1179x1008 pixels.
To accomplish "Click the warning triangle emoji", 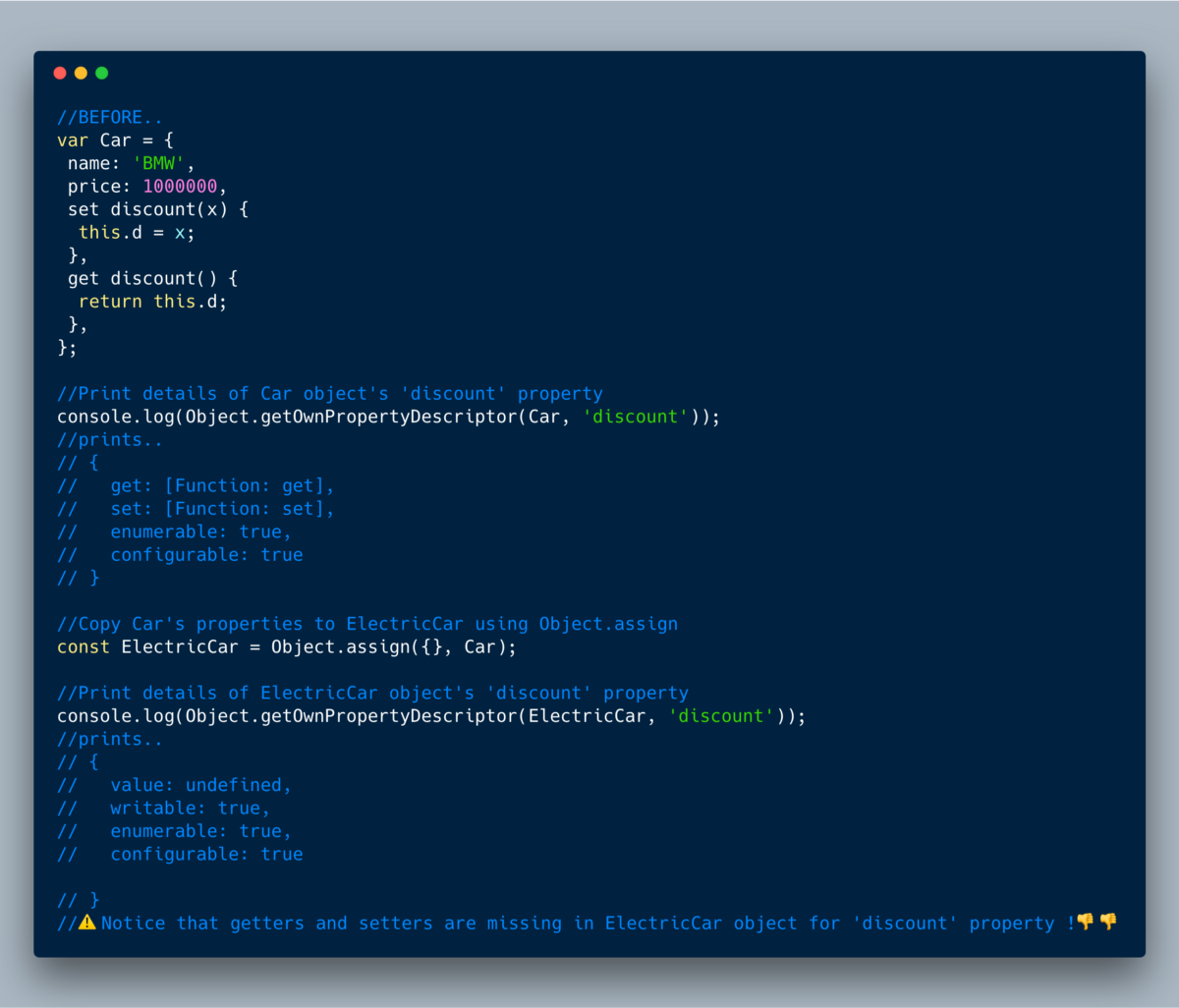I will coord(87,923).
